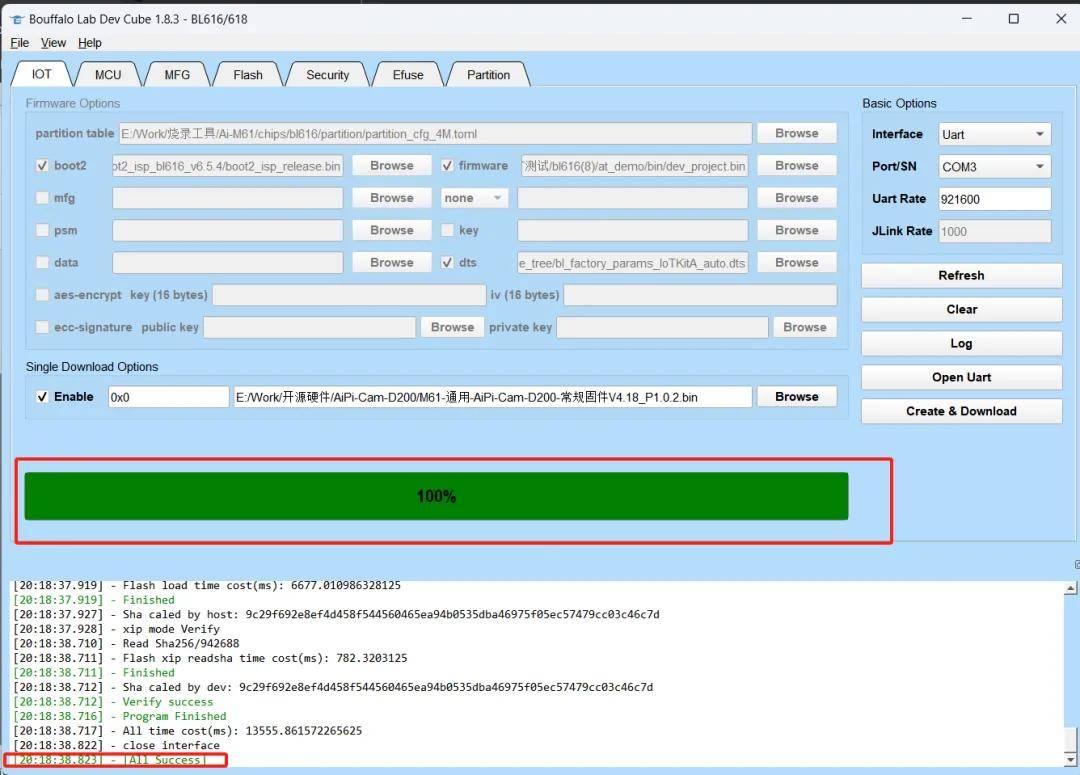1080x775 pixels.
Task: Click Browse for single download file
Action: pyautogui.click(x=797, y=397)
